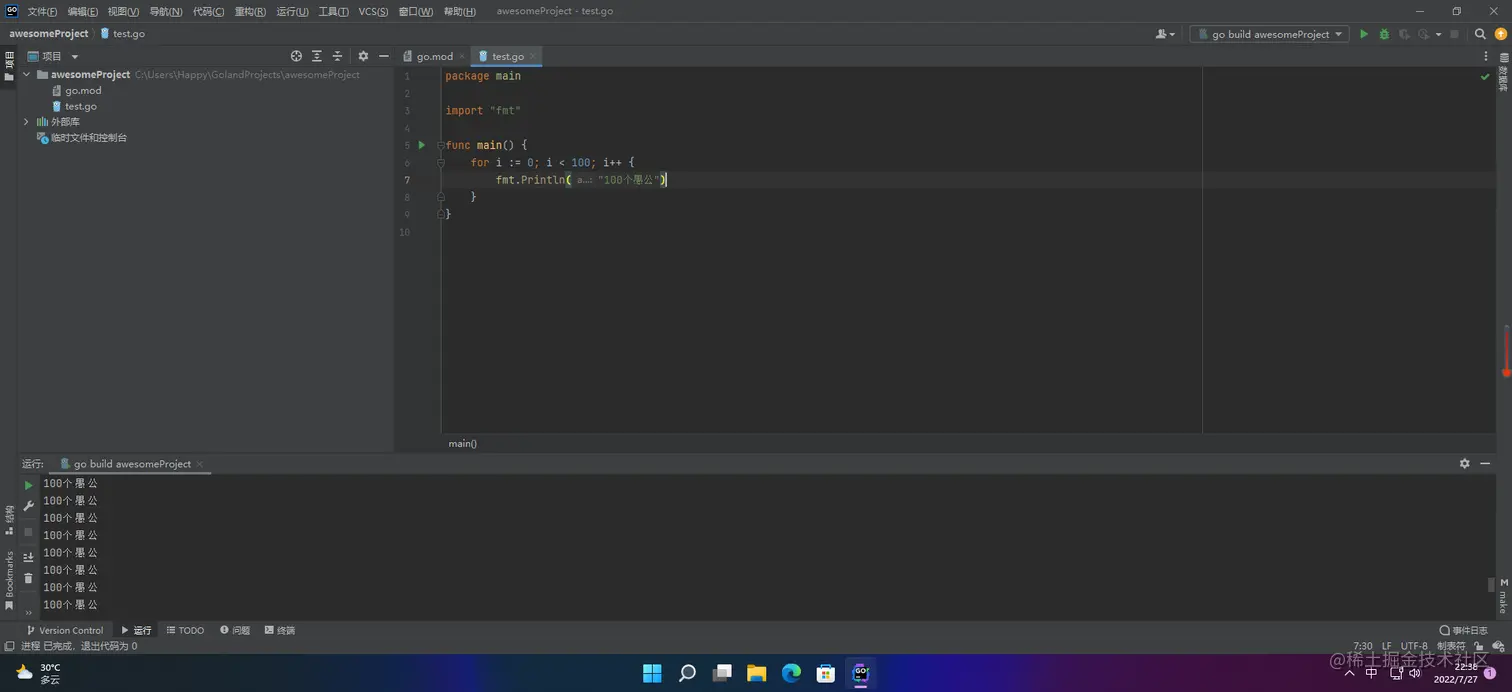
Task: Open the 终端 terminal tool window tab
Action: pyautogui.click(x=280, y=630)
